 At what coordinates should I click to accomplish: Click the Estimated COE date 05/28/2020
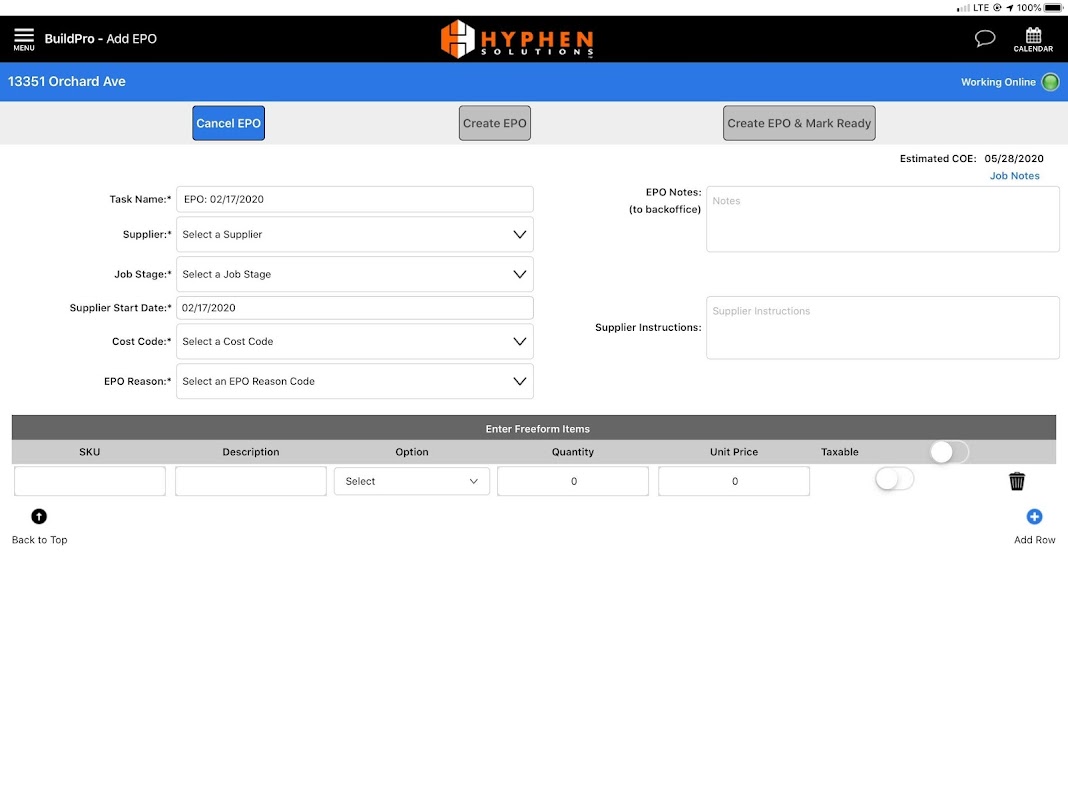1014,158
